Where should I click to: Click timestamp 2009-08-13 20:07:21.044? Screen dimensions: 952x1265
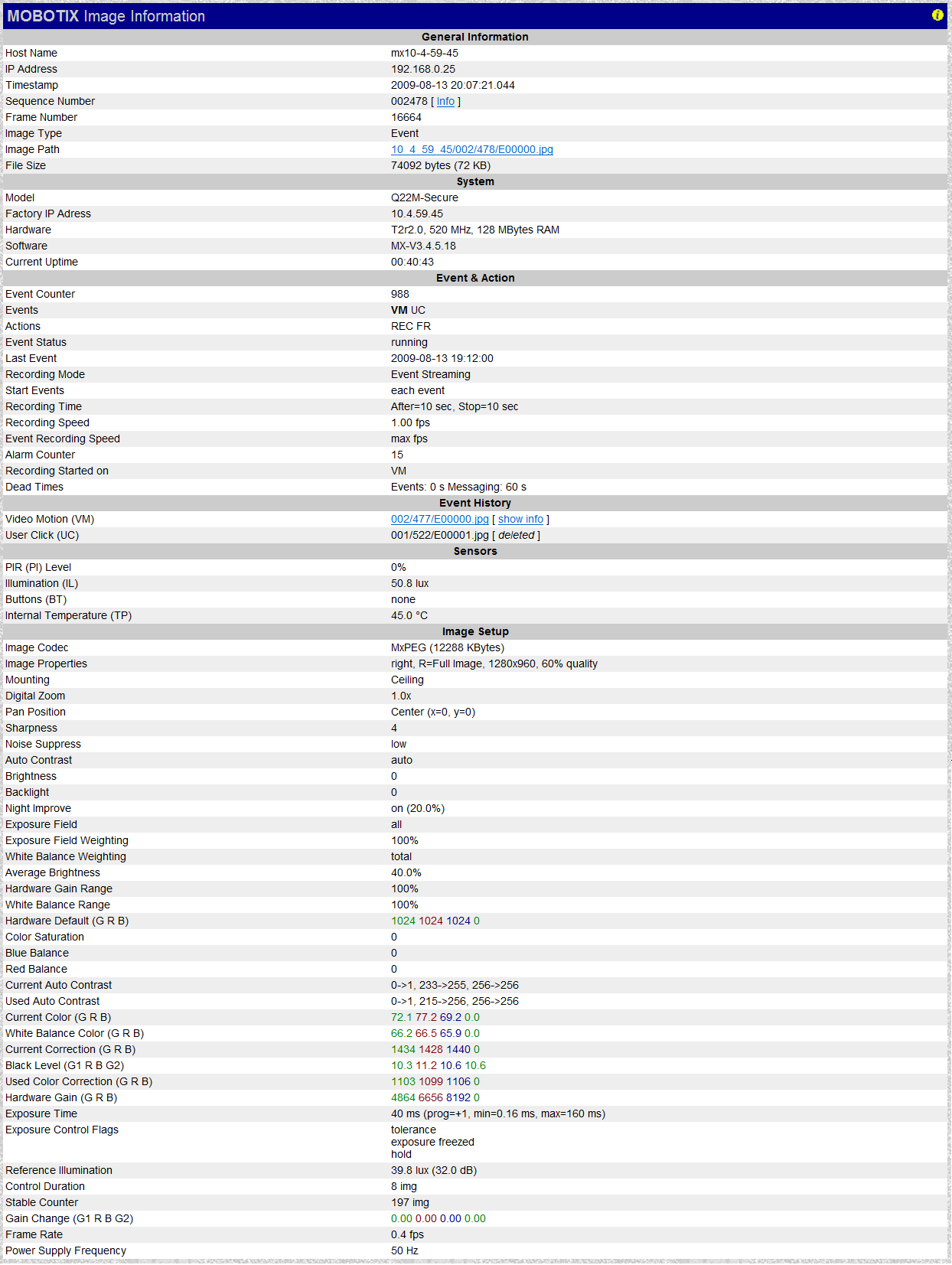pyautogui.click(x=453, y=85)
